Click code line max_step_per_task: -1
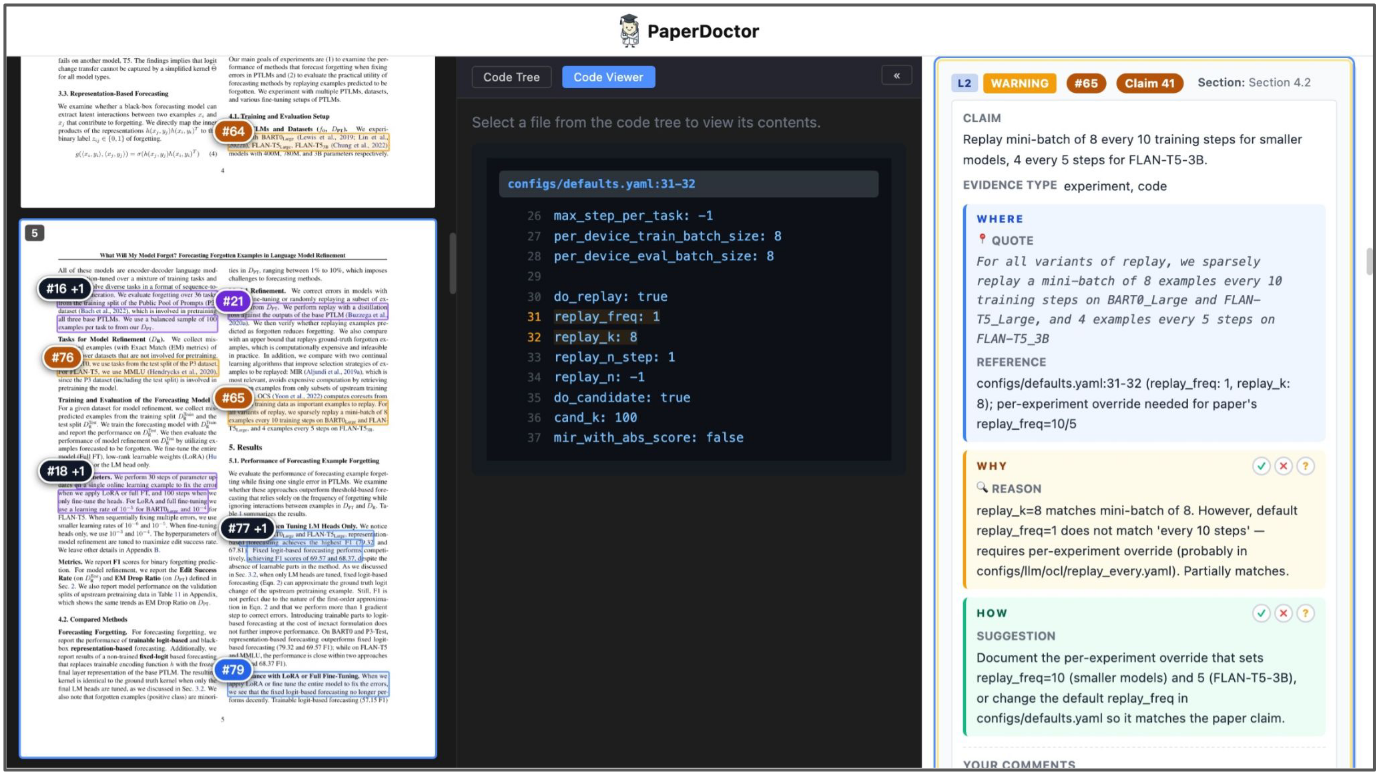1381x776 pixels. point(633,216)
